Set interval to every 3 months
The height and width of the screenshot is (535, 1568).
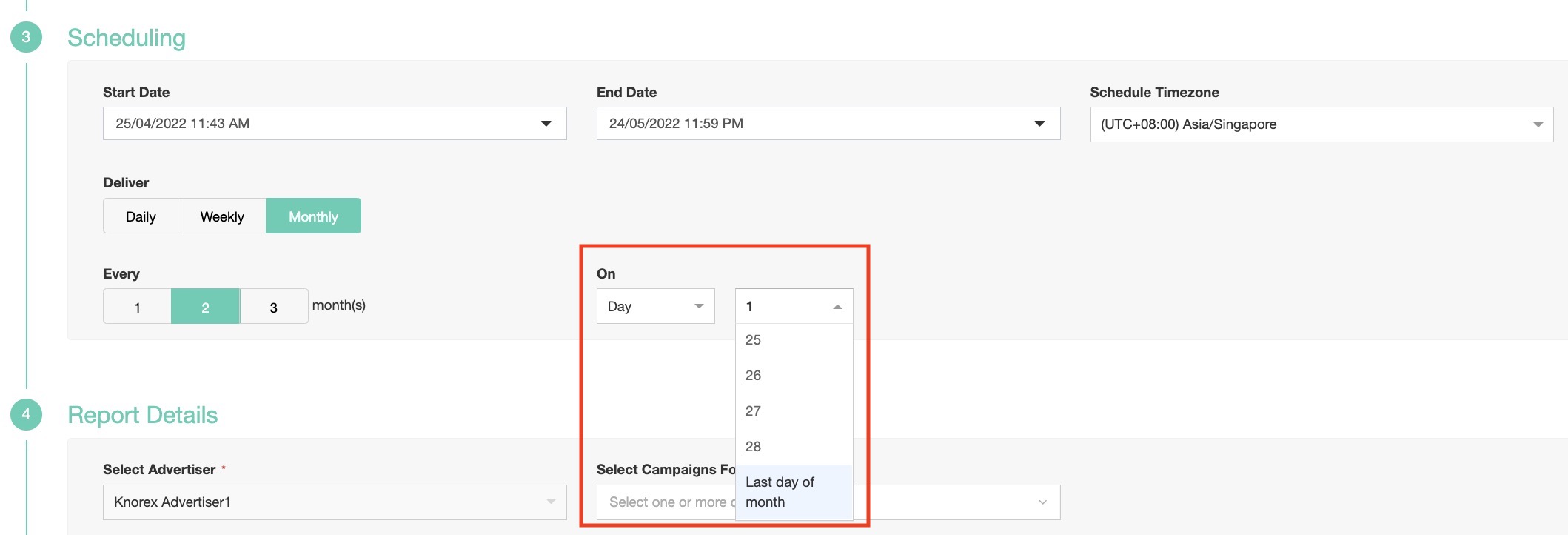point(273,307)
